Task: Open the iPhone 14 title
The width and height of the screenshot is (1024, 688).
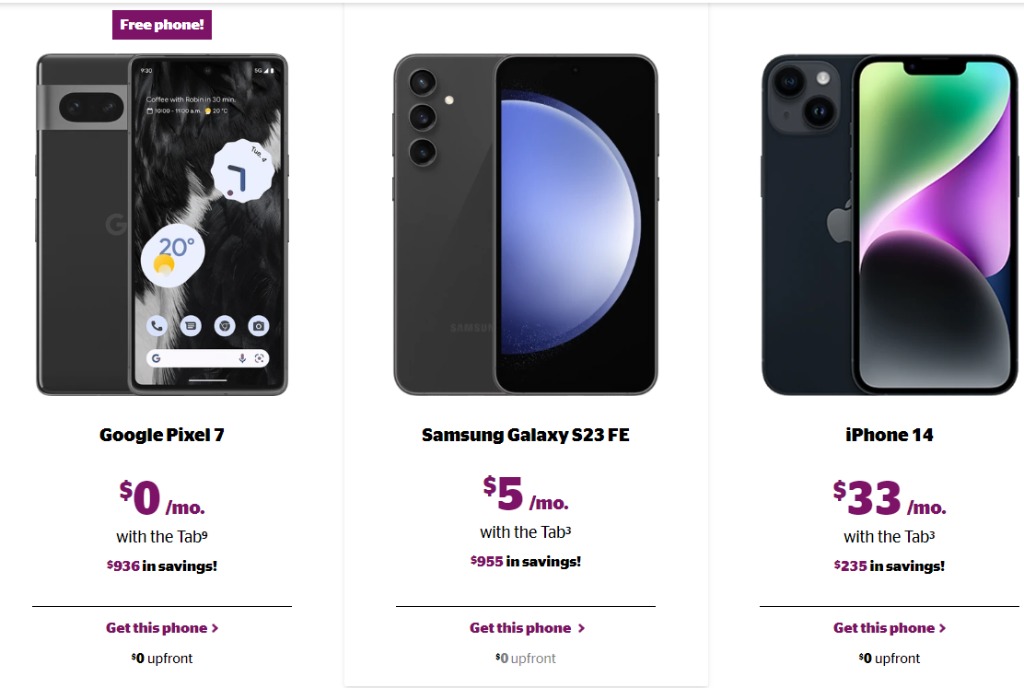Action: point(889,435)
